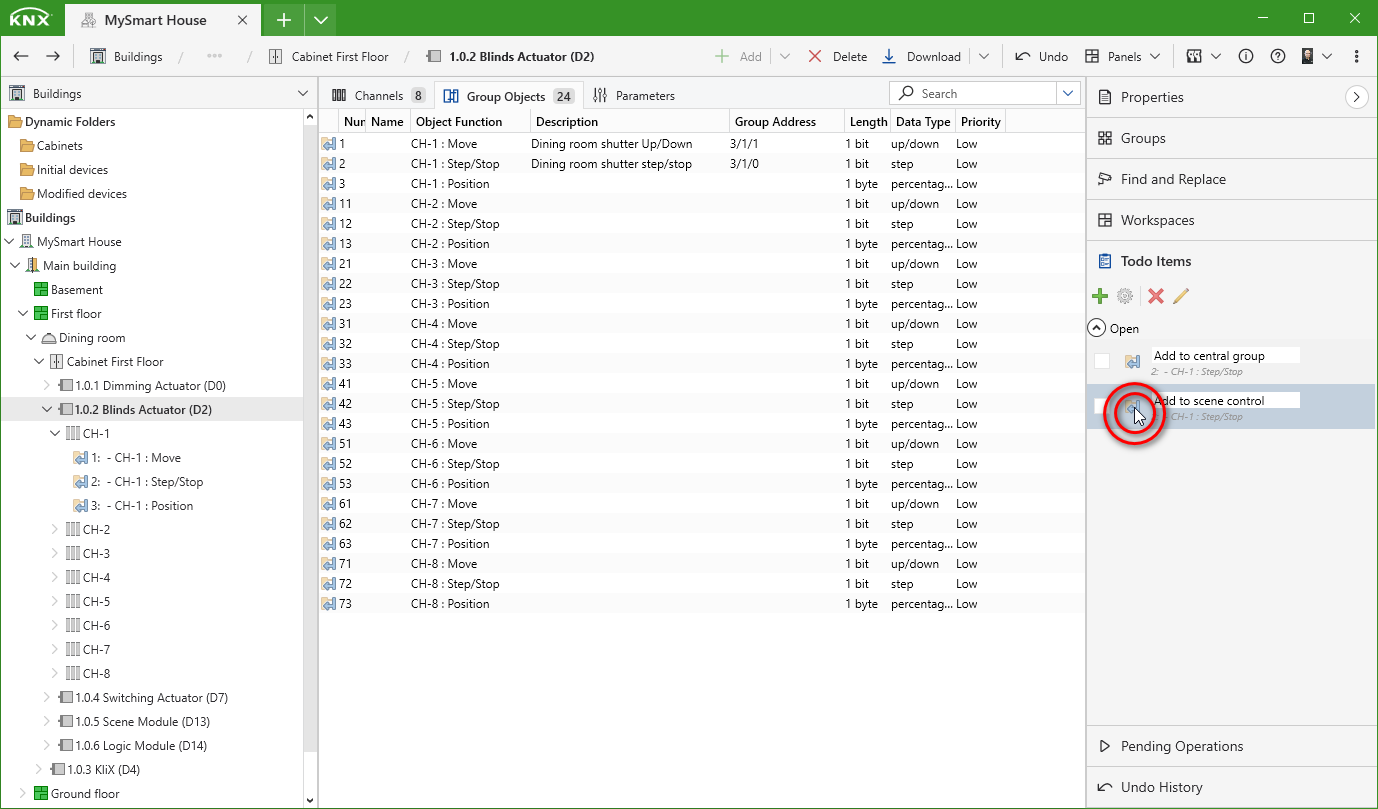Screen dimensions: 1378x809
Task: Click the information circle icon
Action: pyautogui.click(x=1246, y=57)
